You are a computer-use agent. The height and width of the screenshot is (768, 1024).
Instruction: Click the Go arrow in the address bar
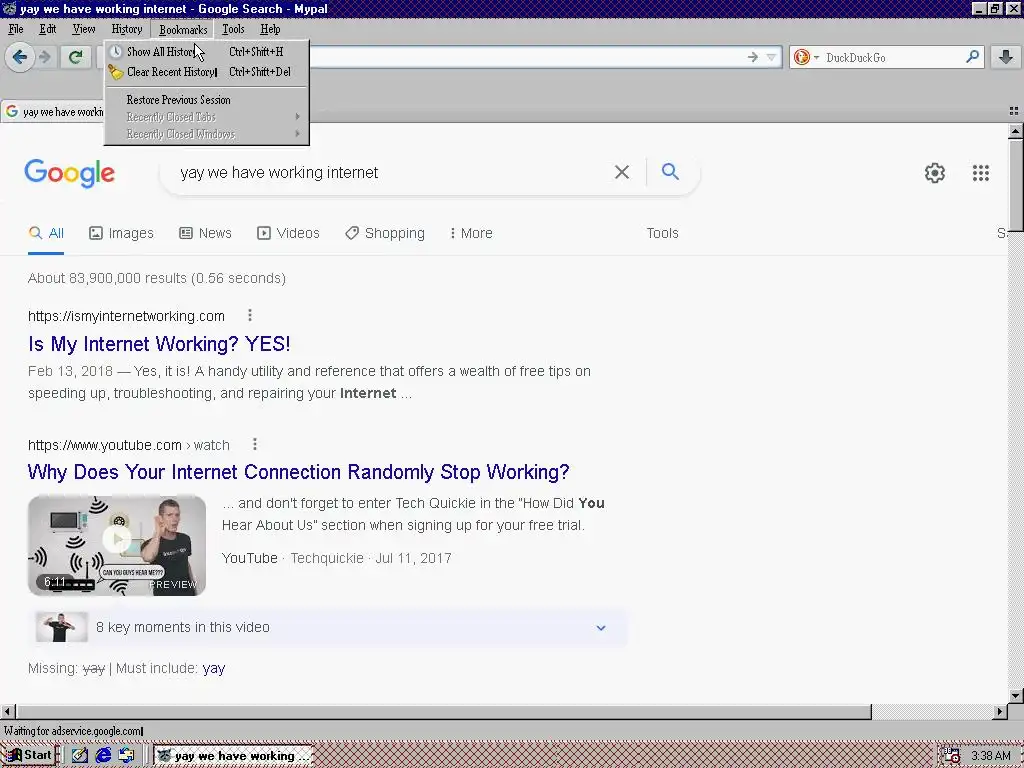pos(752,57)
